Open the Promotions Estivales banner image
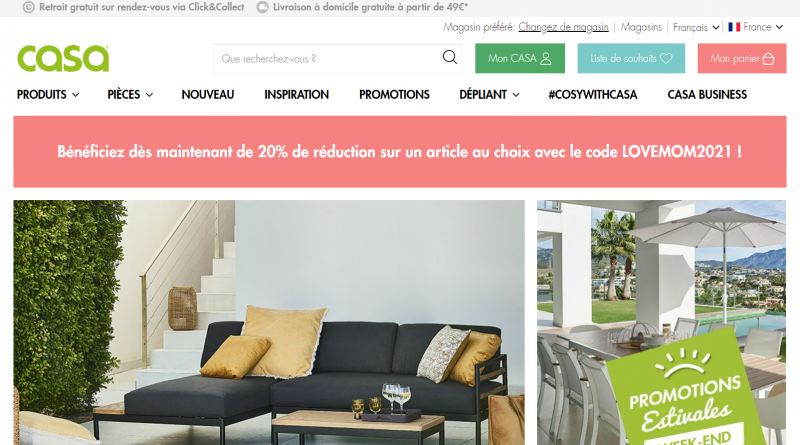 [661, 323]
